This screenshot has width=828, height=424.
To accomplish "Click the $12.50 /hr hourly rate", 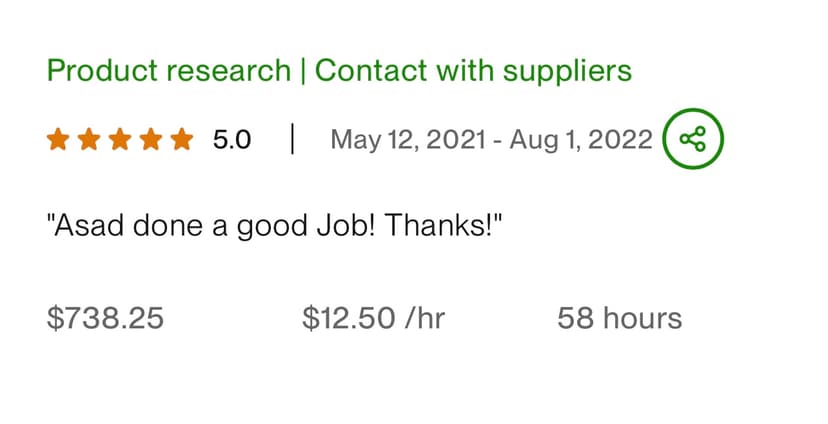I will pyautogui.click(x=373, y=318).
